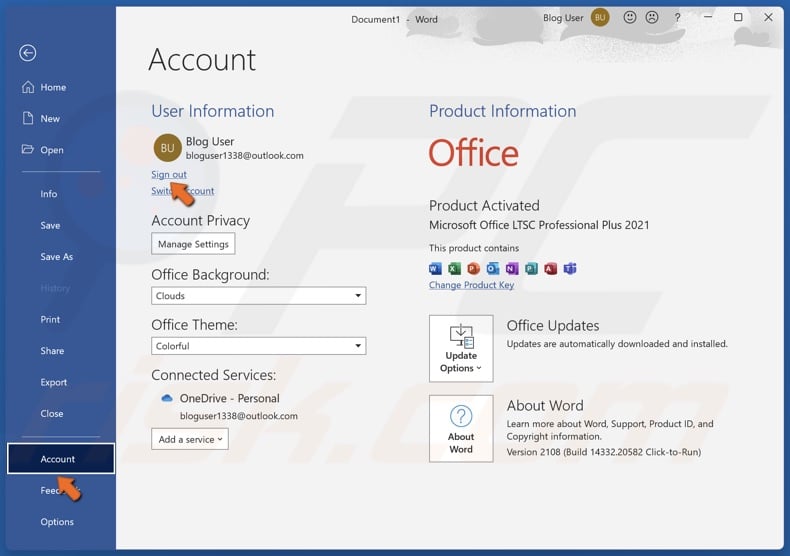Send a smile feedback face icon

[x=629, y=18]
